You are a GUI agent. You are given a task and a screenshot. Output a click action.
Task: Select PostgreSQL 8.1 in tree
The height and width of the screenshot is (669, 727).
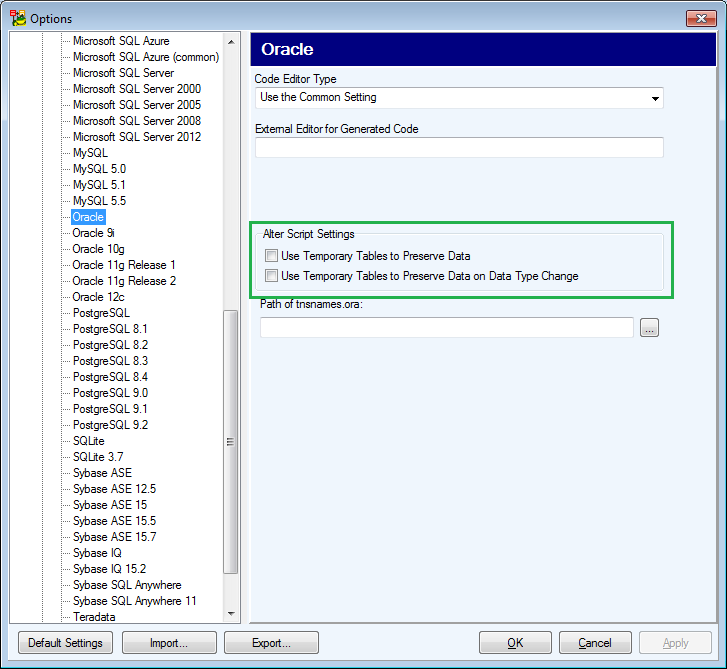[110, 329]
